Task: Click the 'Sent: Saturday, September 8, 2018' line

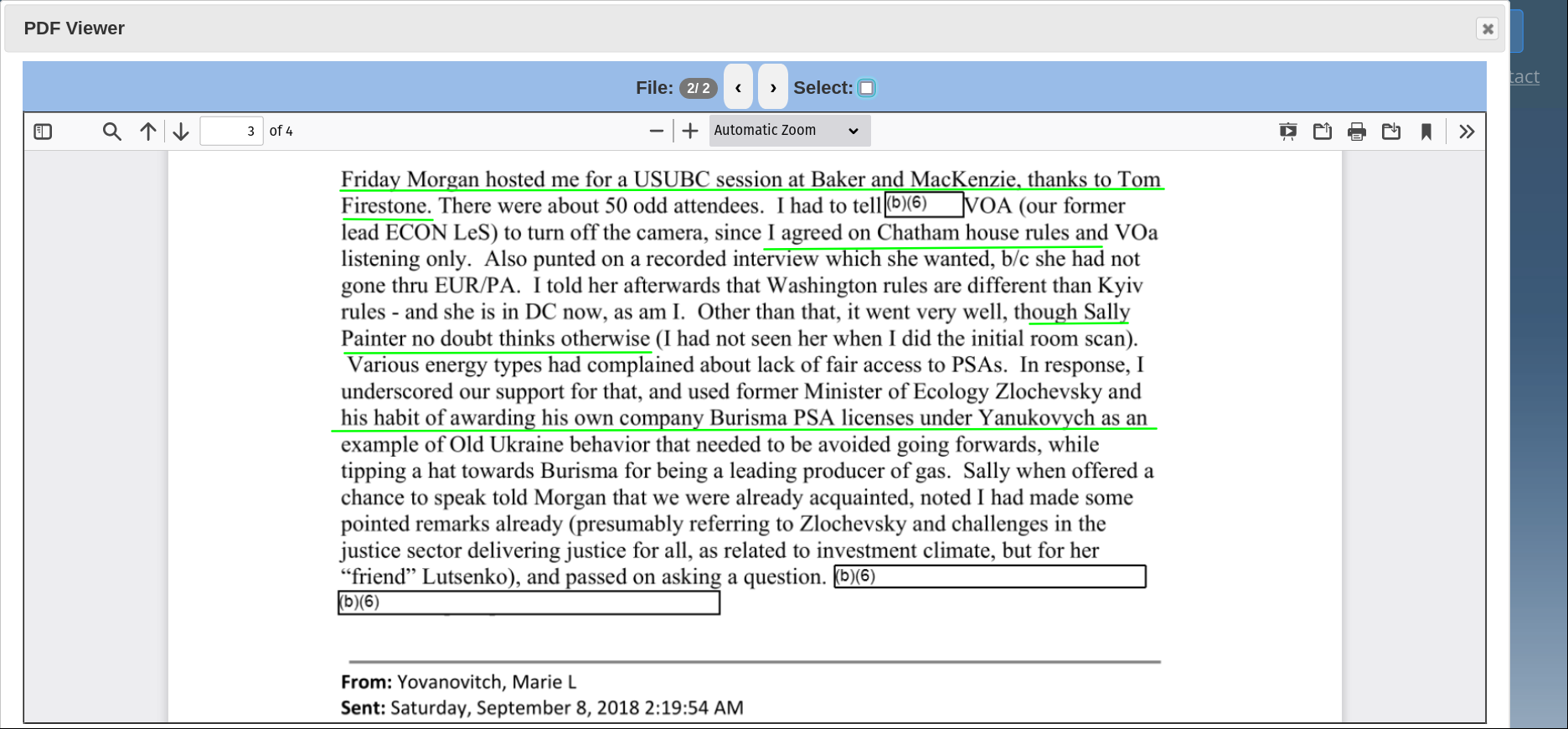Action: pos(542,708)
